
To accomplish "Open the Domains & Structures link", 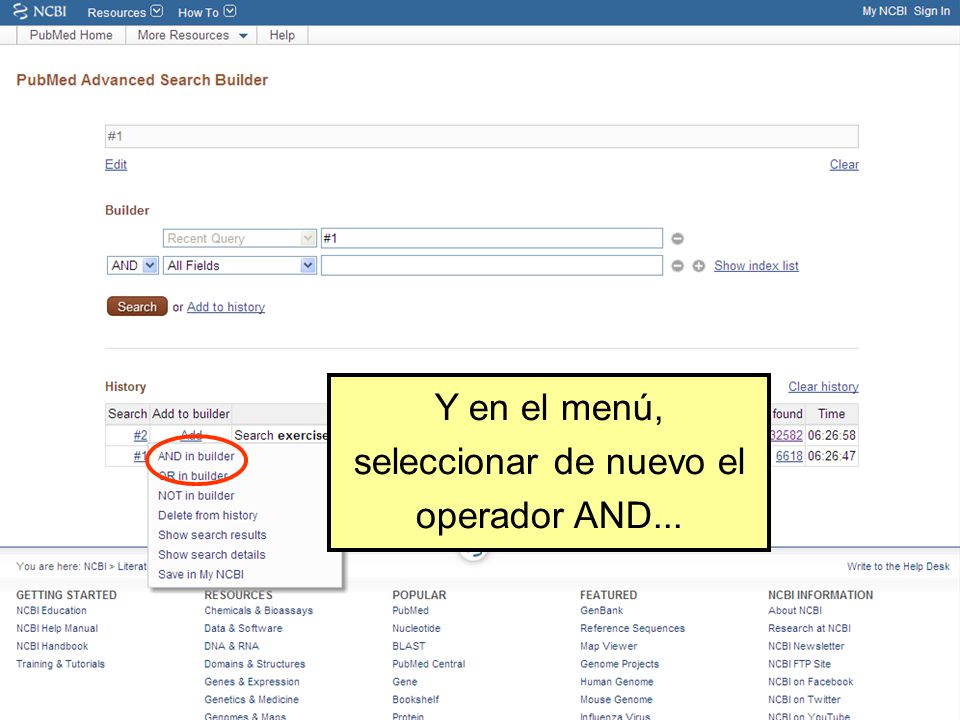I will tap(255, 664).
